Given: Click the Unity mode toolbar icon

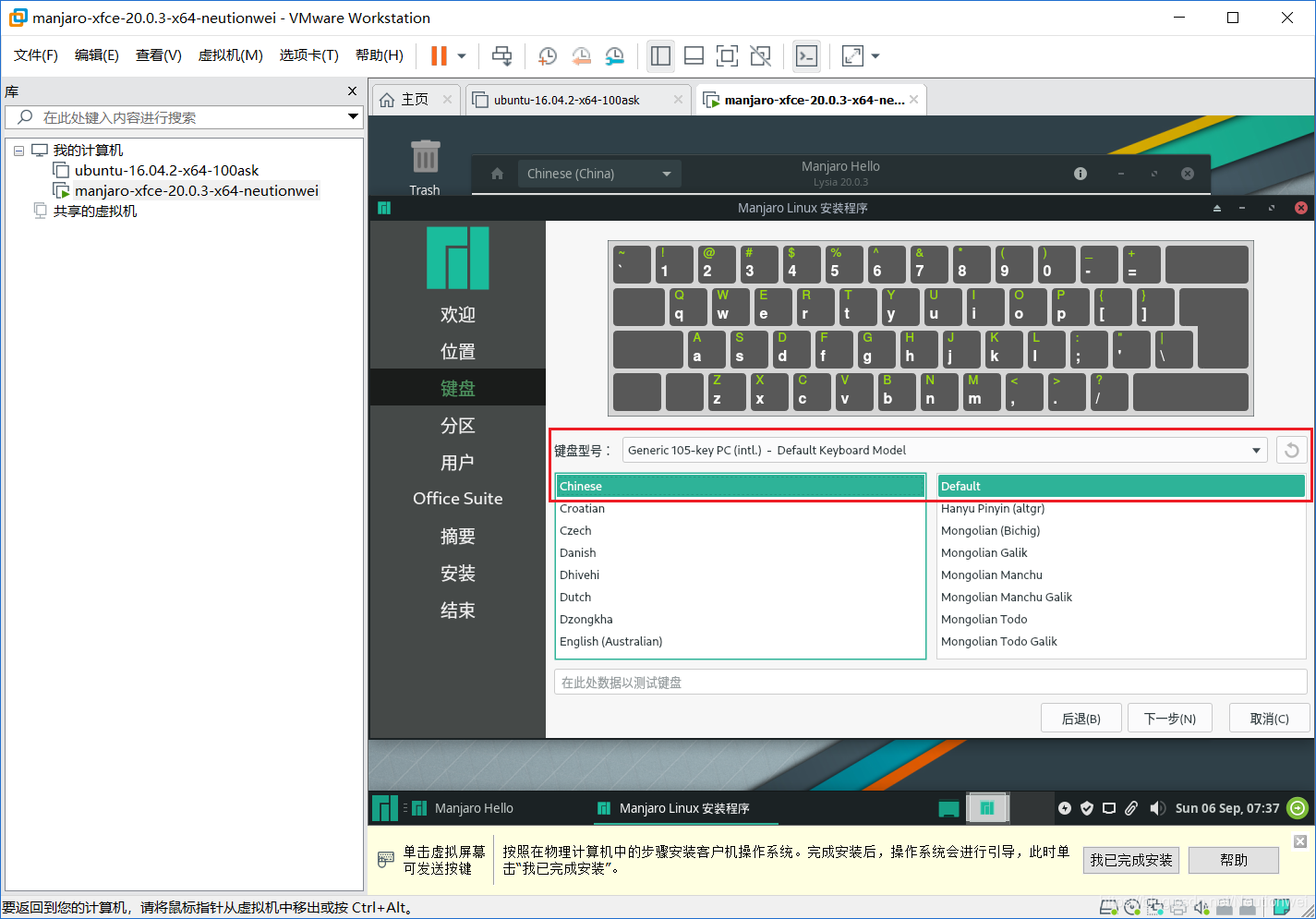Looking at the screenshot, I should [760, 56].
